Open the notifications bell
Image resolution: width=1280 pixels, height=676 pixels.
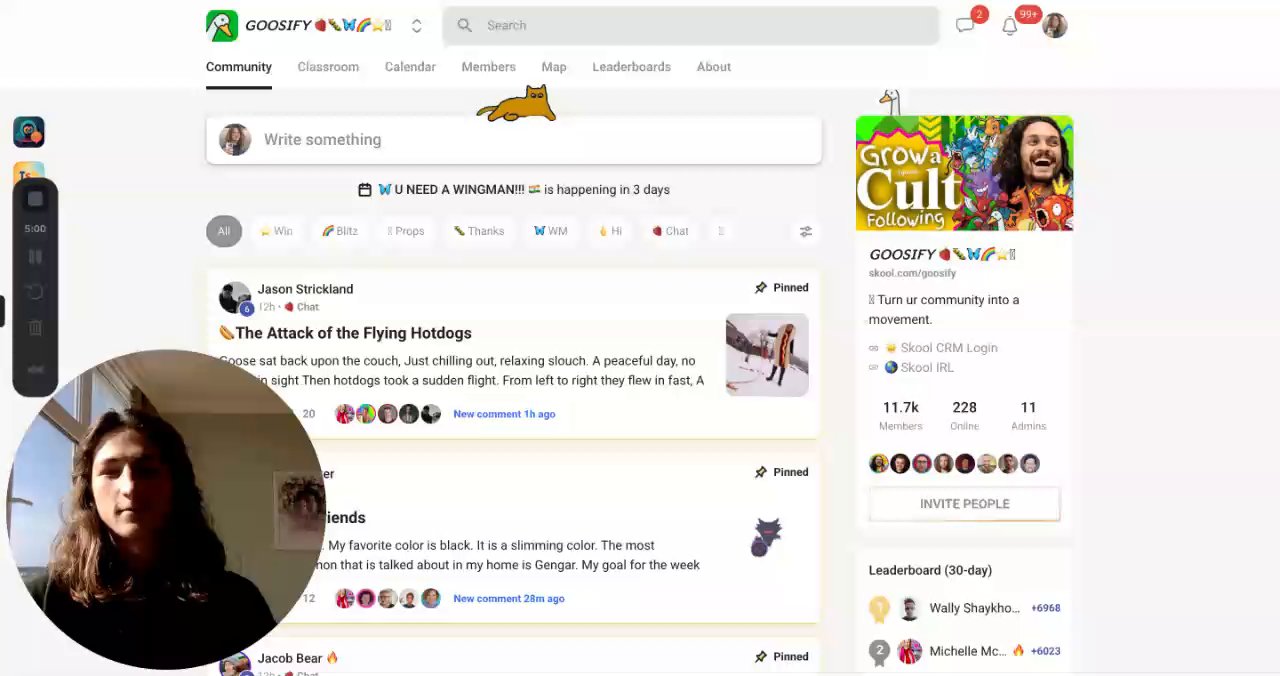(1010, 26)
